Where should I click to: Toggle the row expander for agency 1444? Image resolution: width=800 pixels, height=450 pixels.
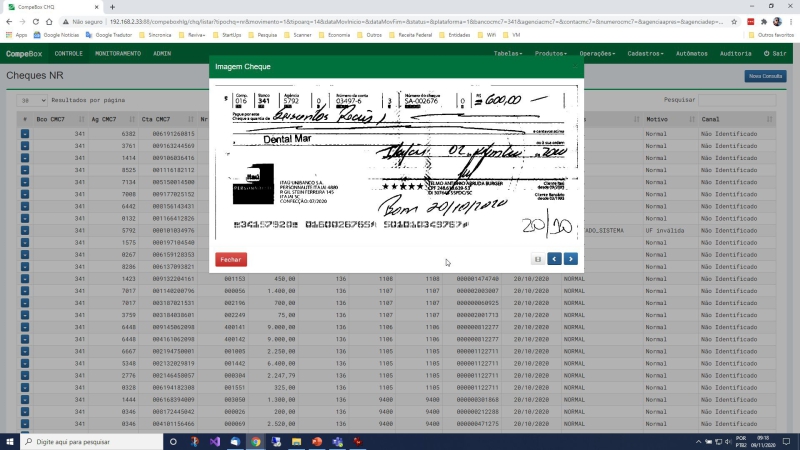point(24,399)
